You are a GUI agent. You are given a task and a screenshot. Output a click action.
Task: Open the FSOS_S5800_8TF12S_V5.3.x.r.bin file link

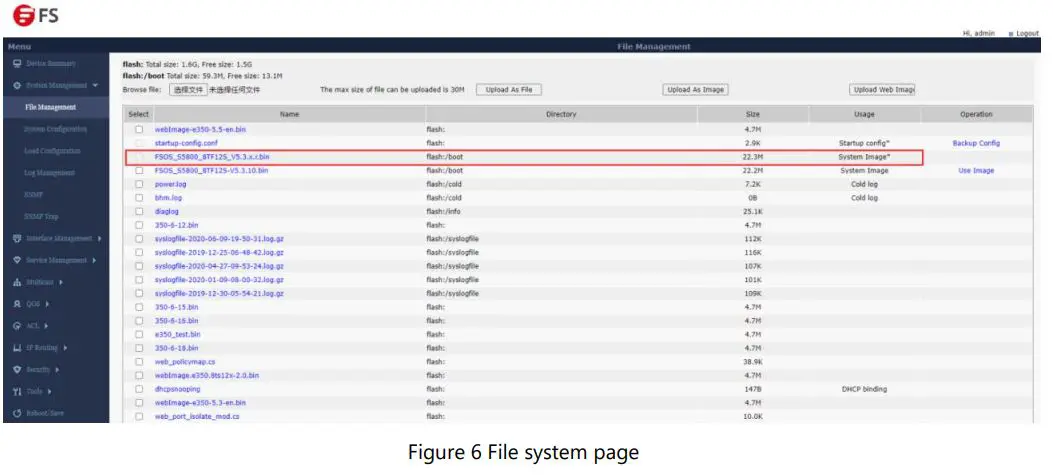click(x=212, y=157)
